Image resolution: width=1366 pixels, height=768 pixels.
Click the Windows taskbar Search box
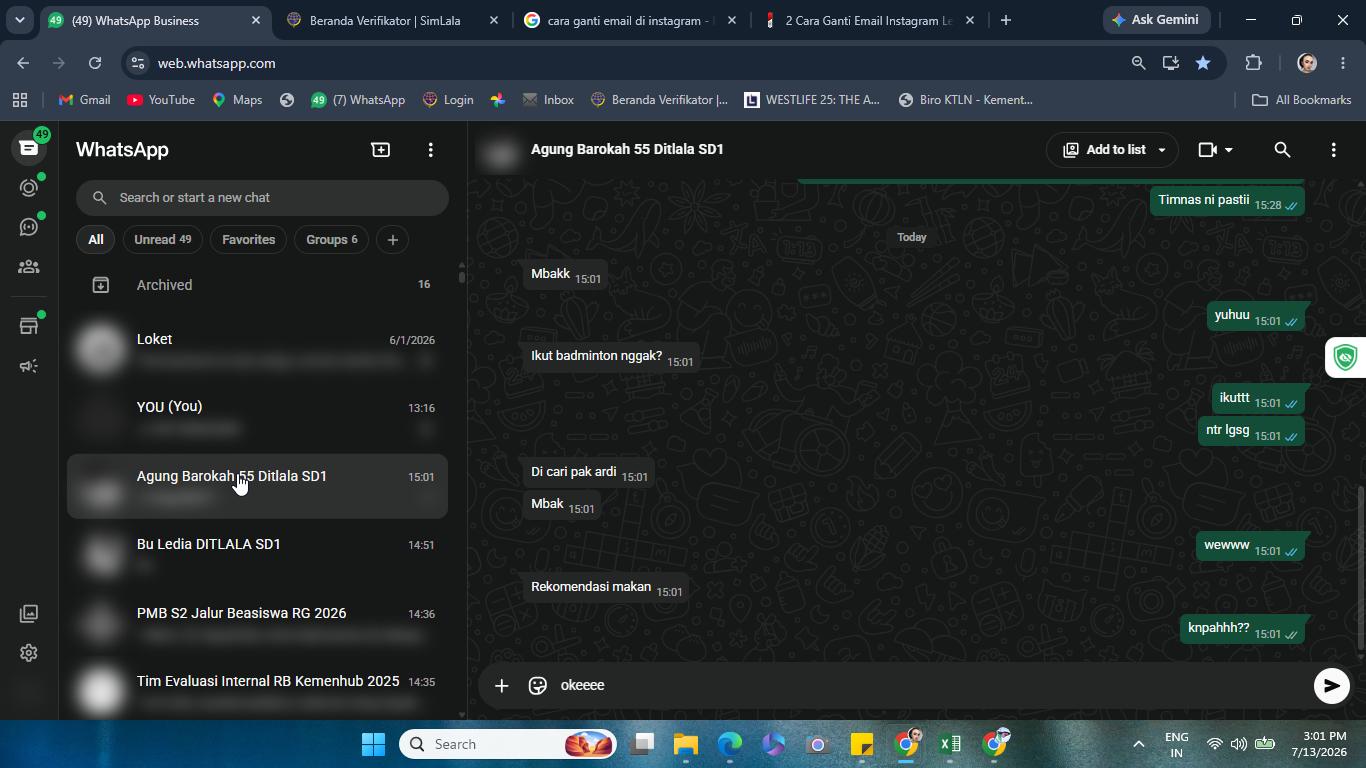pyautogui.click(x=509, y=744)
